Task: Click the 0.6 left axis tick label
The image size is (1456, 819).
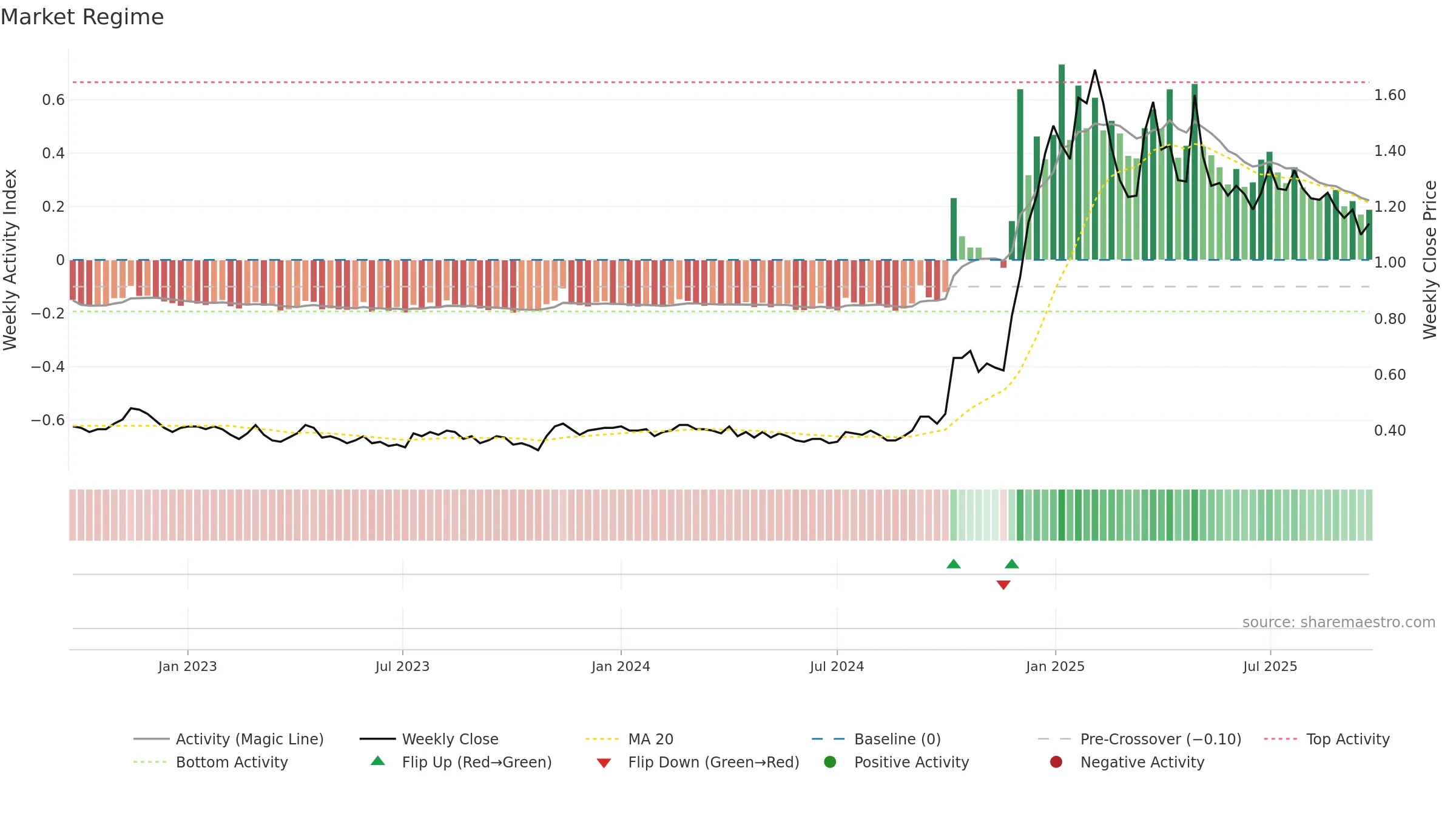Action: [53, 100]
